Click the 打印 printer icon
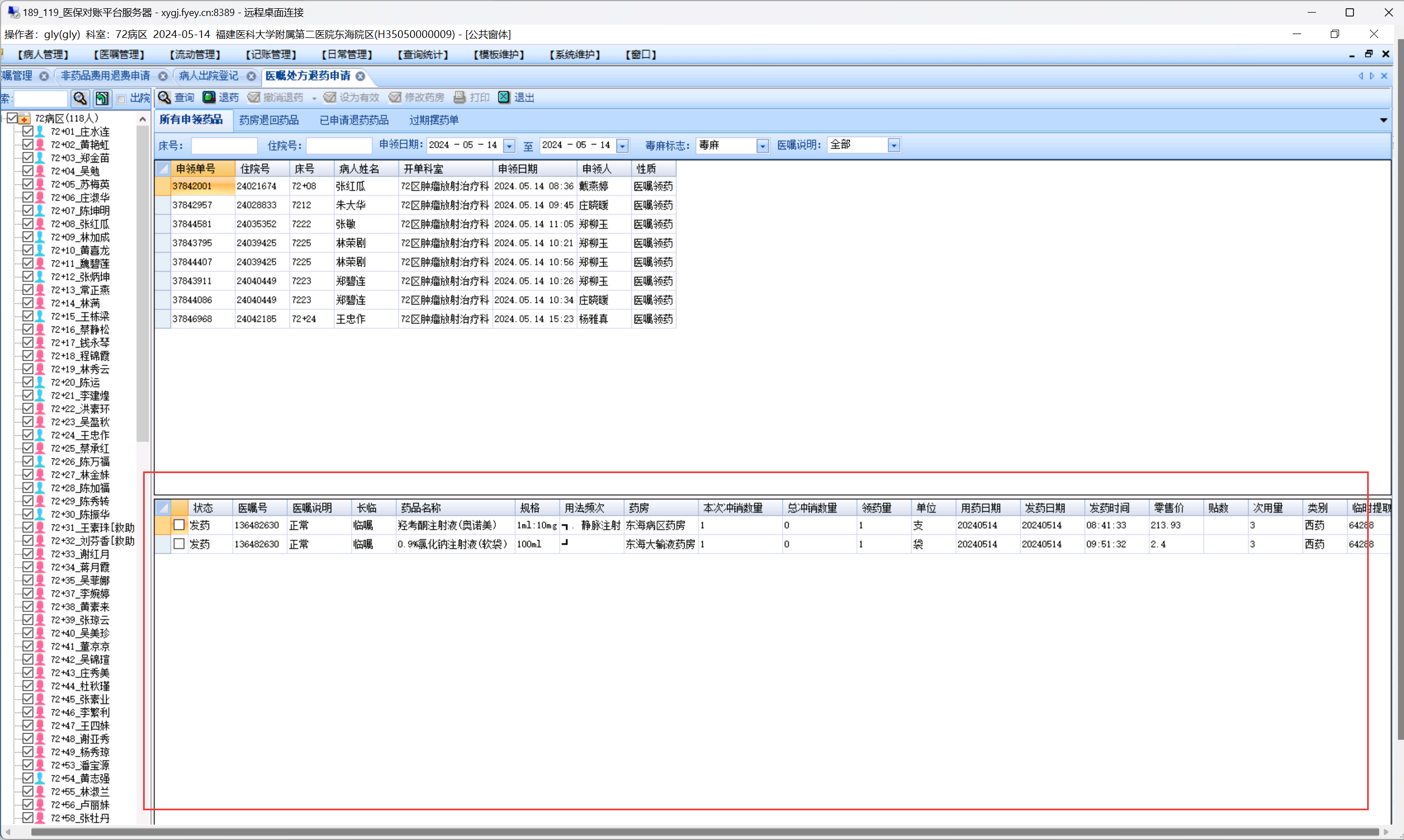This screenshot has width=1404, height=840. (x=460, y=97)
